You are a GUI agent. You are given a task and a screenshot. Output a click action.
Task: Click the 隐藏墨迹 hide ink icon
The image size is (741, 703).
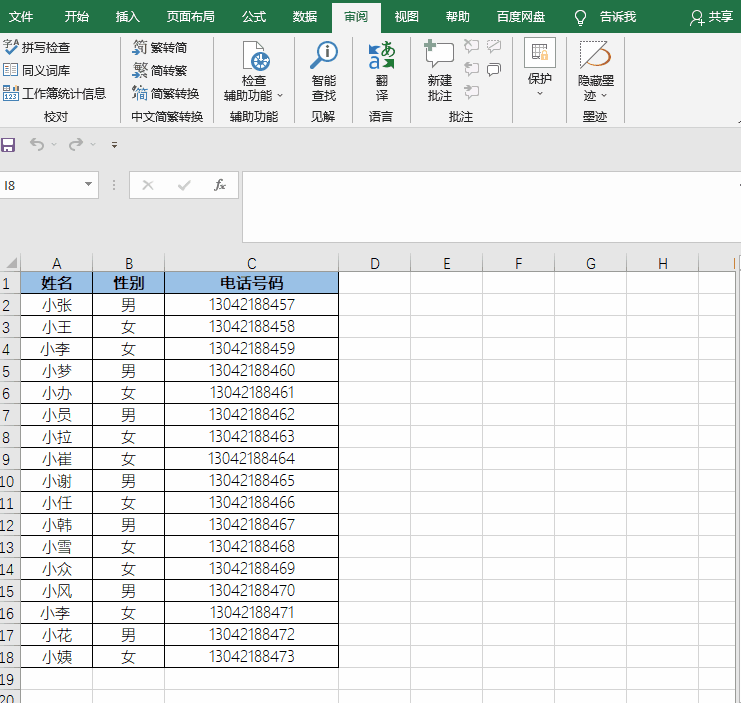(595, 54)
